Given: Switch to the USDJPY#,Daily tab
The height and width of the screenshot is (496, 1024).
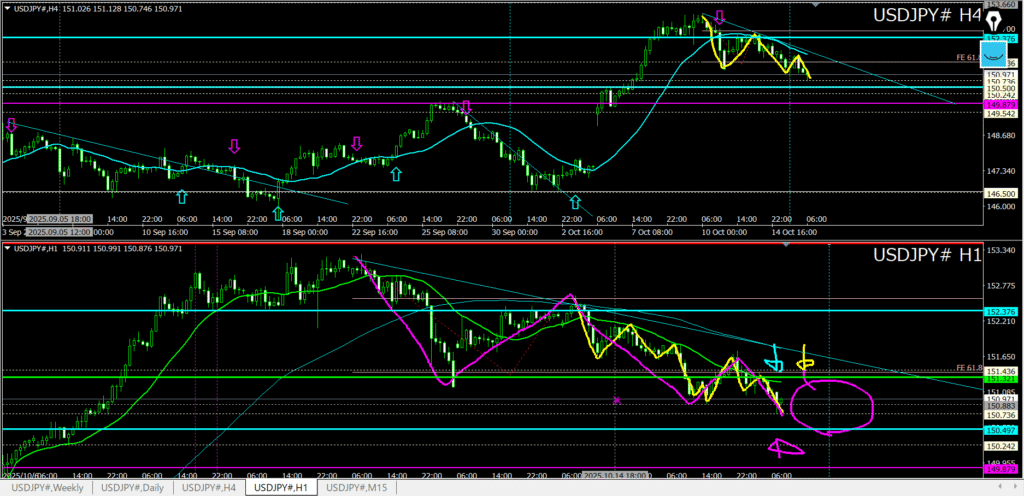Looking at the screenshot, I should [x=133, y=487].
